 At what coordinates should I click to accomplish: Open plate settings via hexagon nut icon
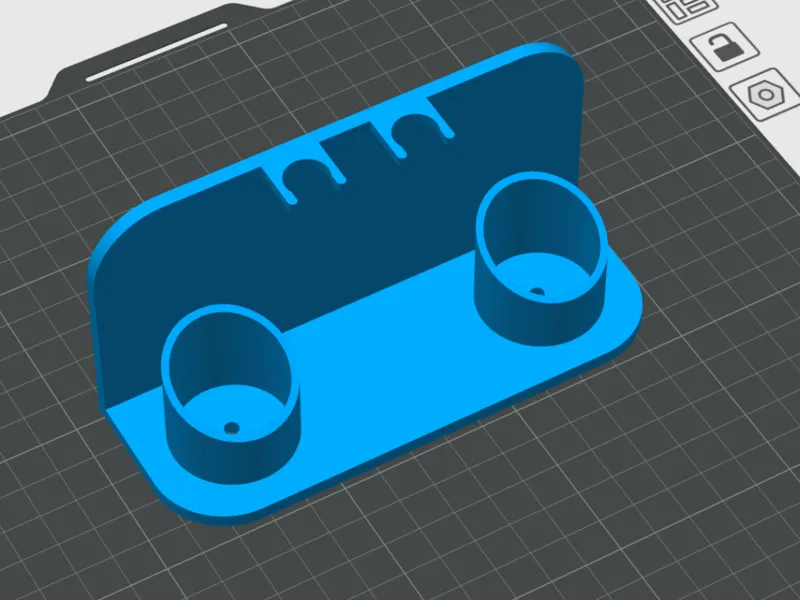click(765, 94)
